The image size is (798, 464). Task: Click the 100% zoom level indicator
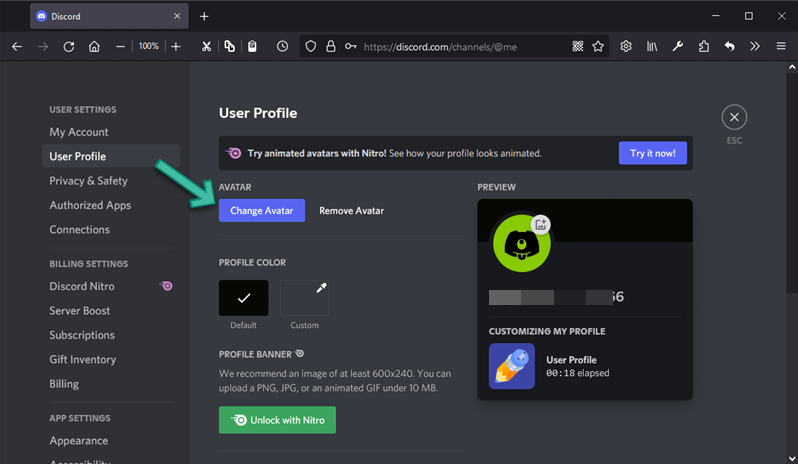coord(149,46)
